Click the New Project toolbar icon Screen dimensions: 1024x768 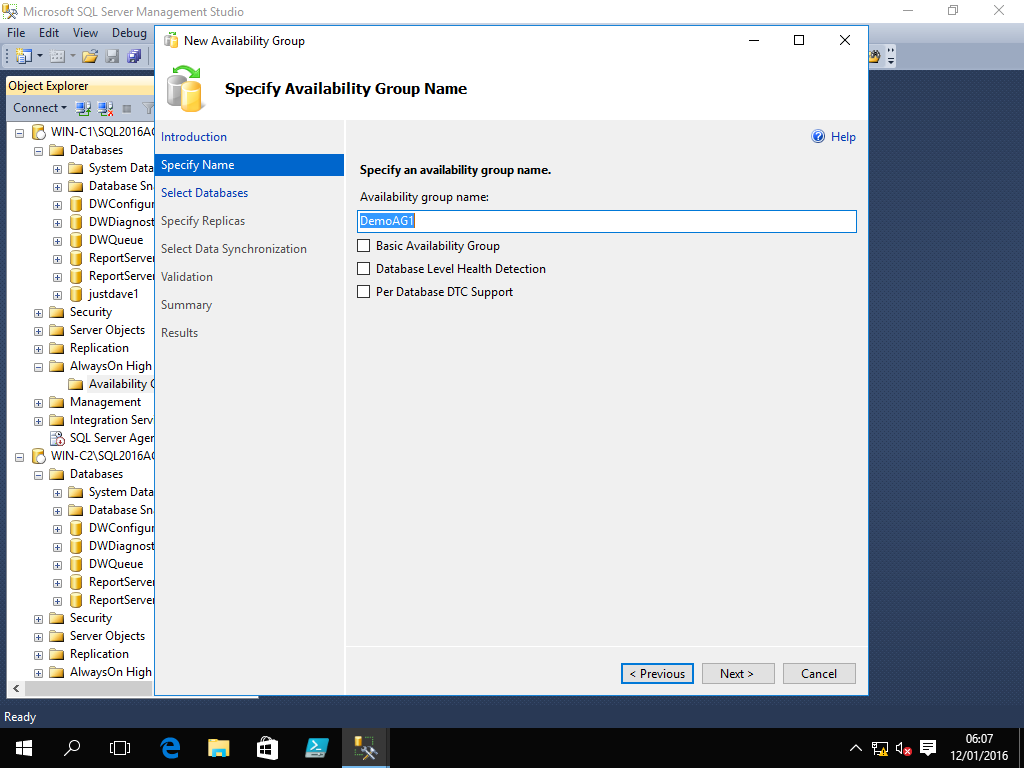23,56
